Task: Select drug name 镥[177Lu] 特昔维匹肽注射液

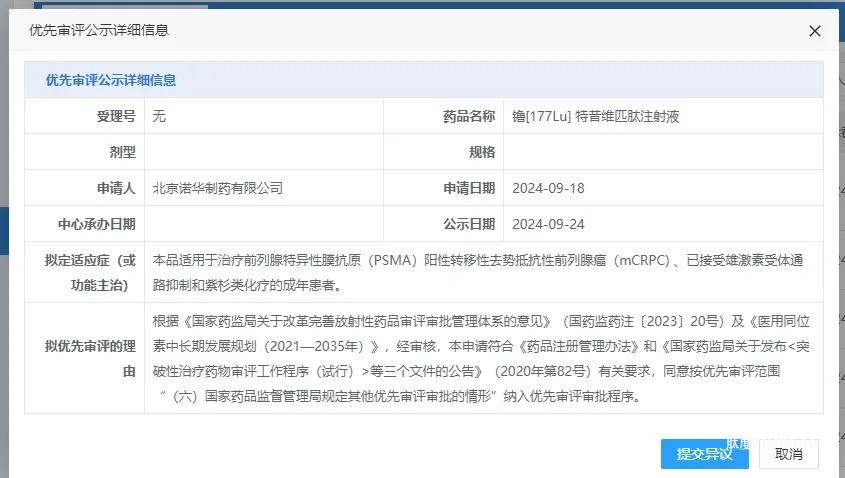Action: (595, 116)
